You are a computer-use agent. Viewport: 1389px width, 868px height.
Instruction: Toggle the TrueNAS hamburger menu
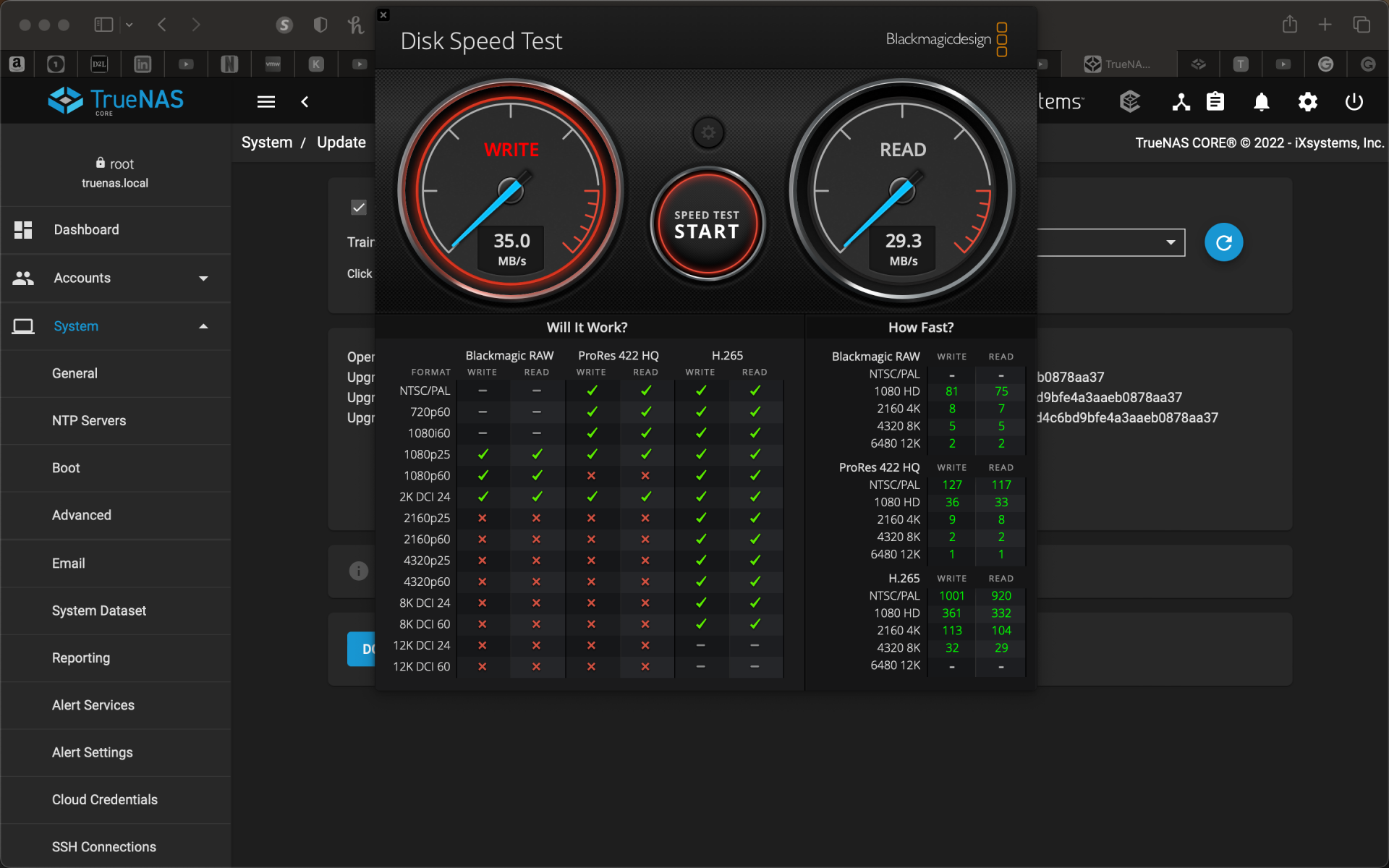(266, 102)
